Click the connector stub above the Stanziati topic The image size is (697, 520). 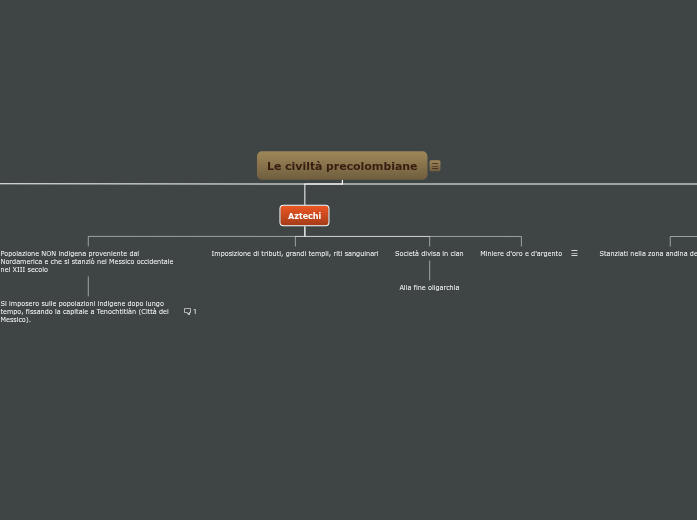(x=670, y=241)
